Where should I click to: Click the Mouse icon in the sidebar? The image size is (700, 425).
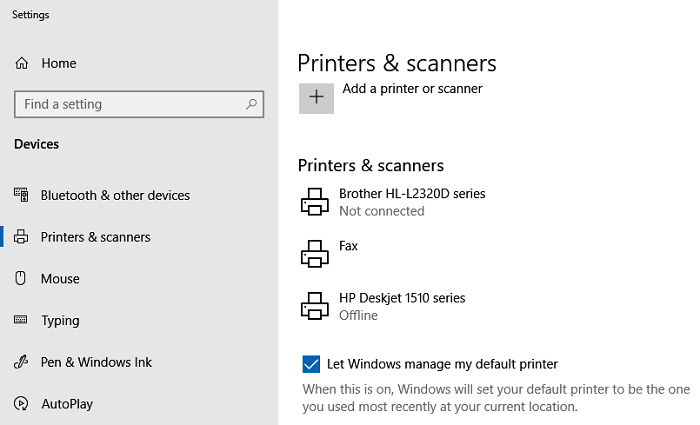click(21, 279)
